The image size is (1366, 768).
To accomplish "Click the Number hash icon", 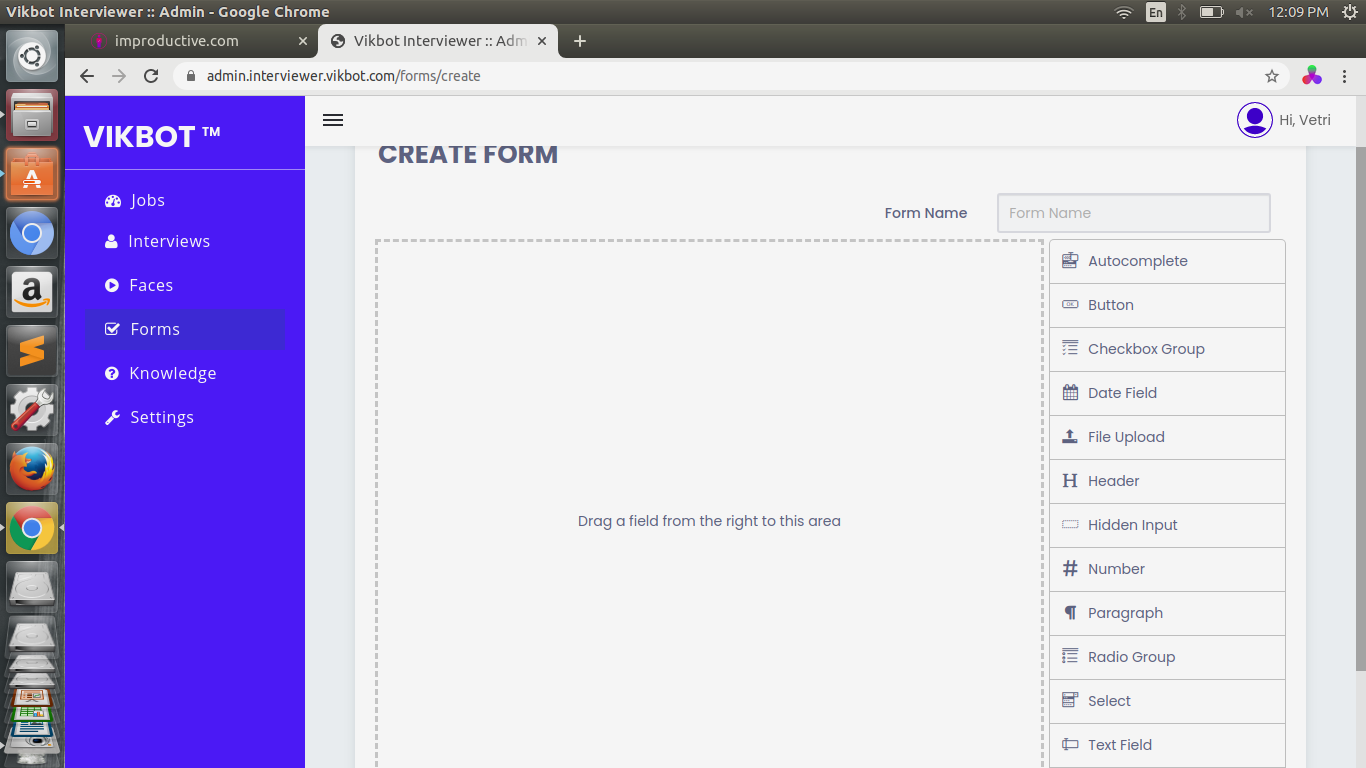I will 1070,569.
